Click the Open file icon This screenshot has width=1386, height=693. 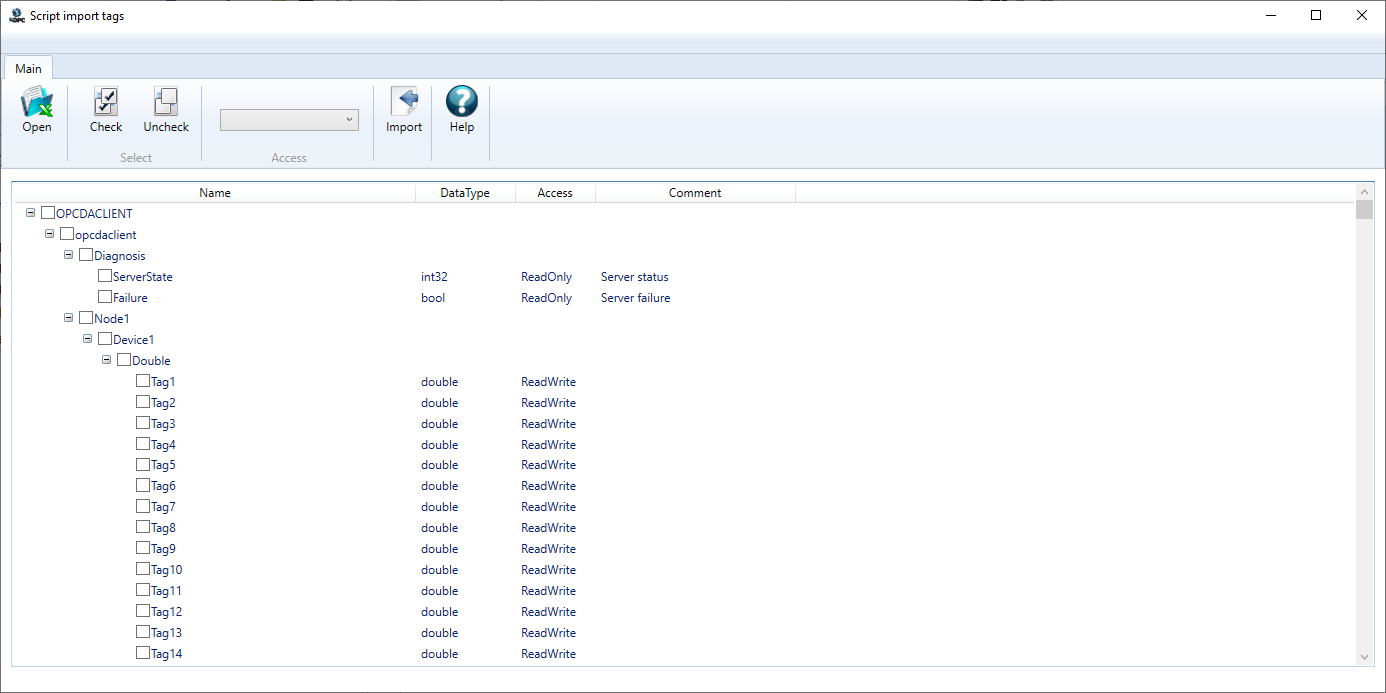tap(37, 102)
